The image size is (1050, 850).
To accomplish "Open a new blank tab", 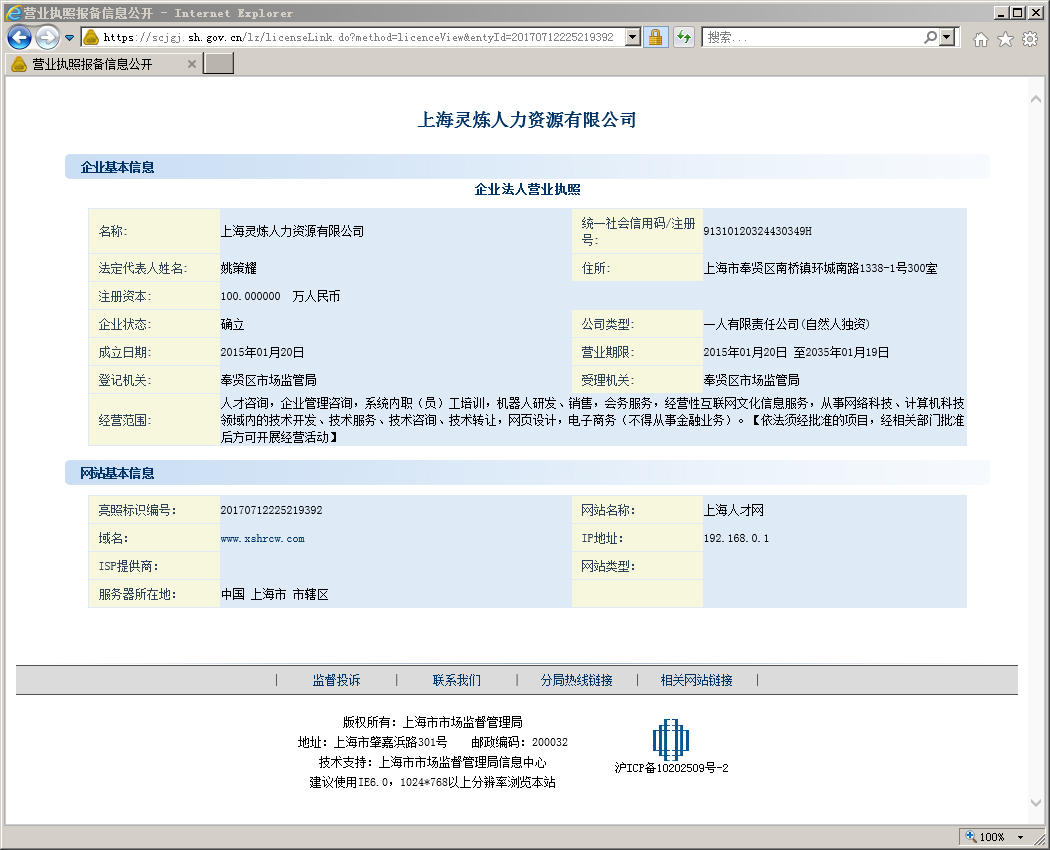I will (218, 64).
